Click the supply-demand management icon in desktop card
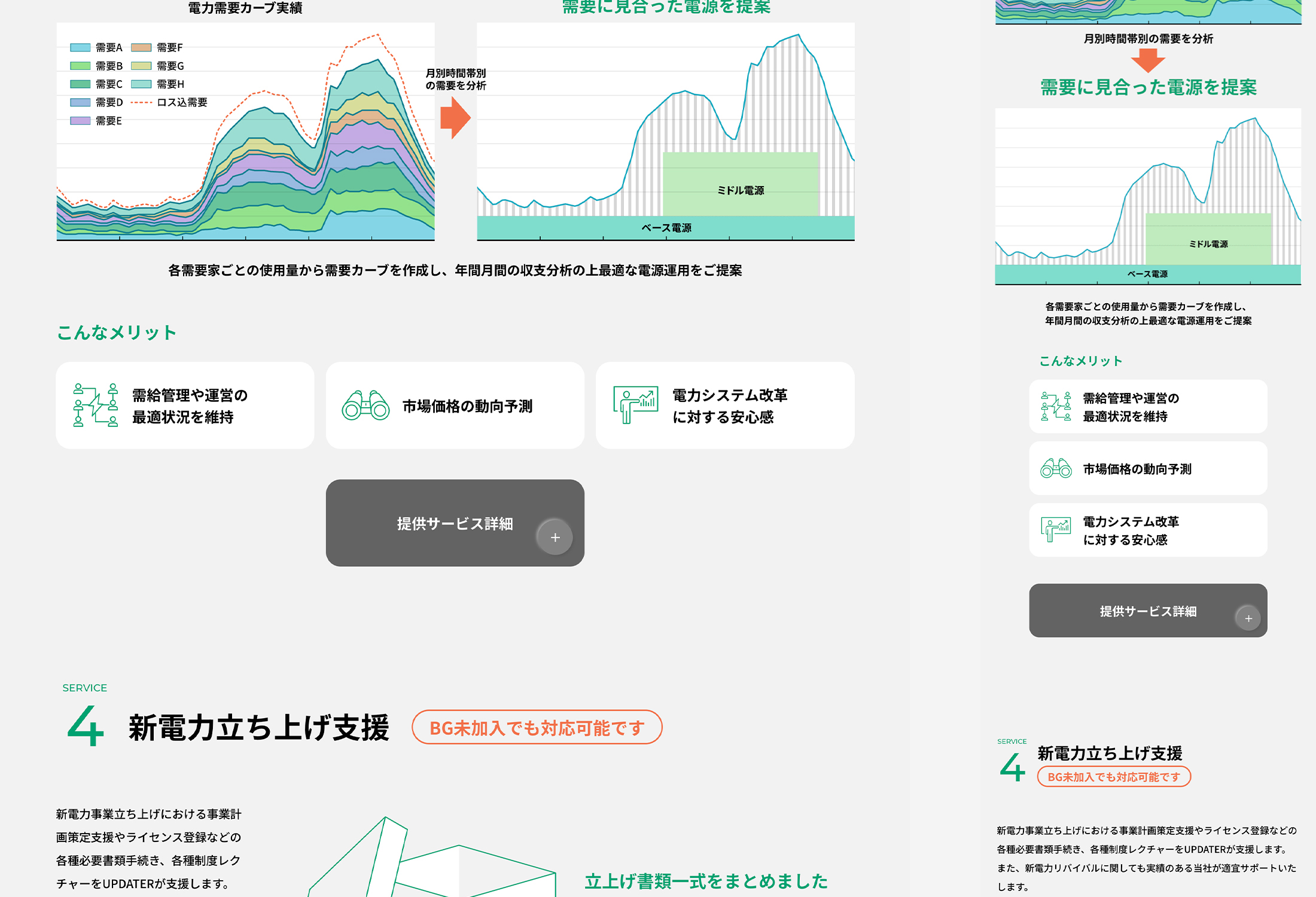Viewport: 1316px width, 897px height. click(96, 405)
